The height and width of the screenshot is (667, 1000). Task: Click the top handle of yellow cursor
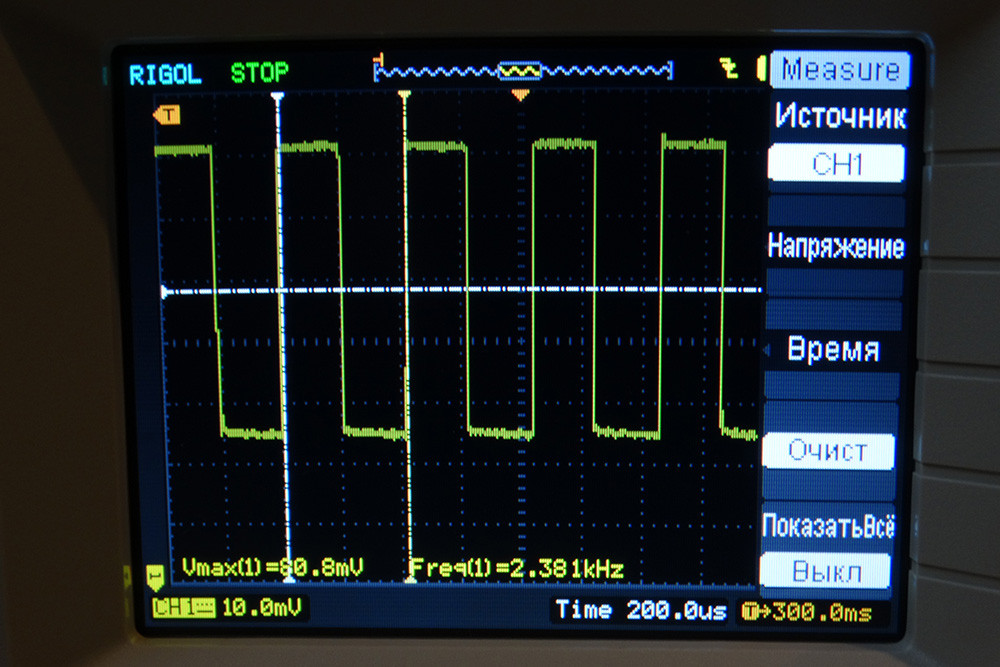tap(404, 96)
